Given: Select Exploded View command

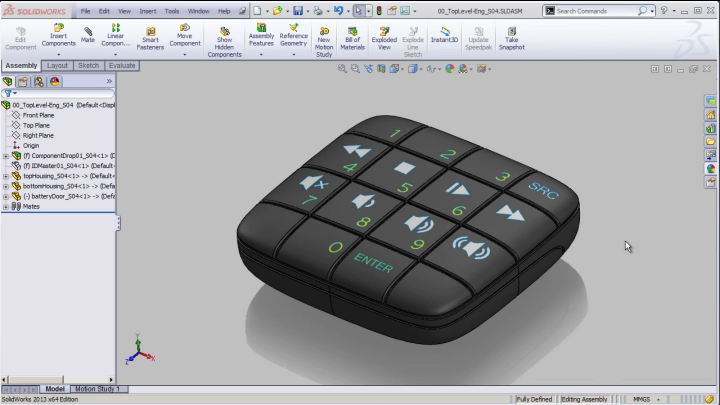Looking at the screenshot, I should (x=384, y=38).
